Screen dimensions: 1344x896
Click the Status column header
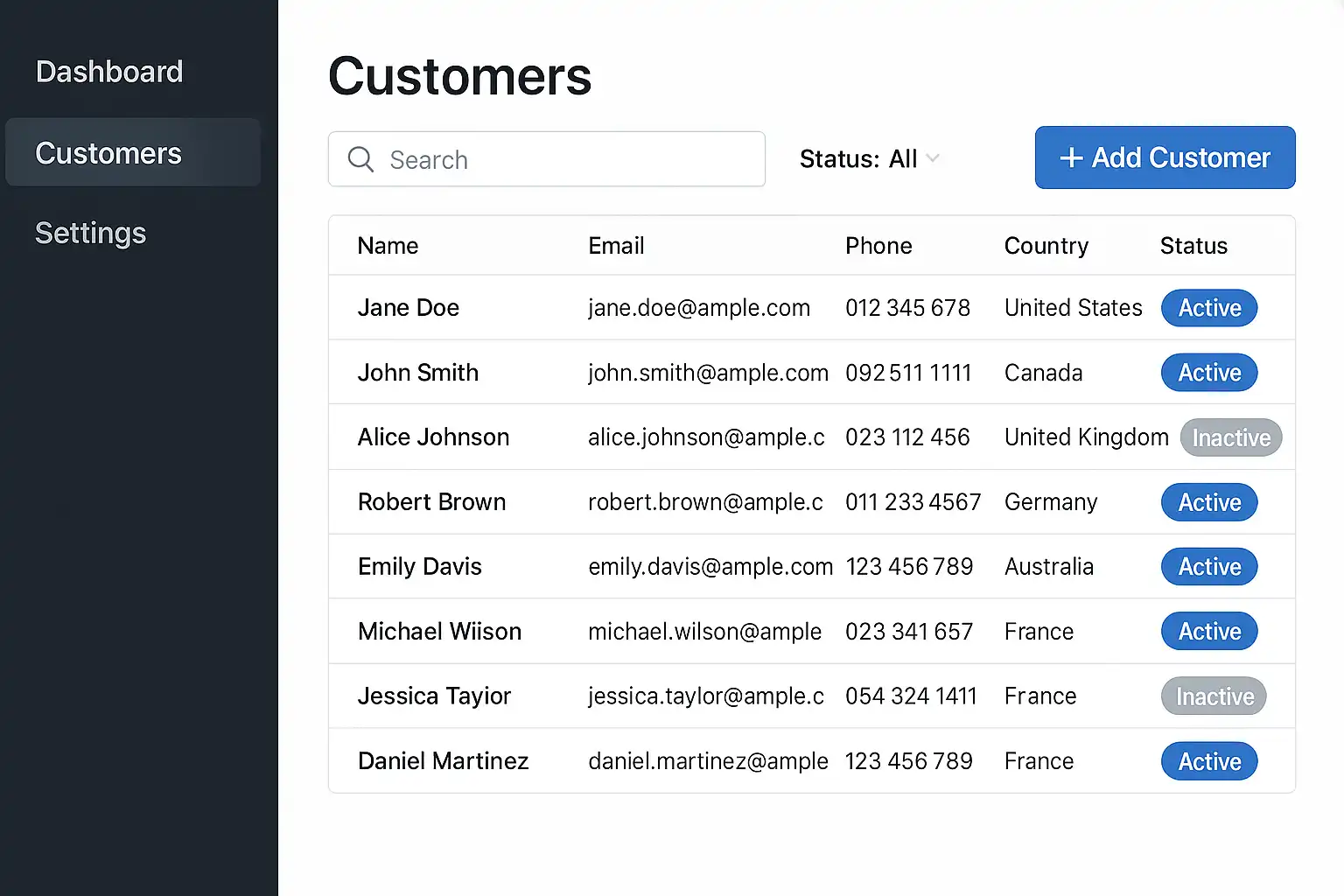(1193, 246)
